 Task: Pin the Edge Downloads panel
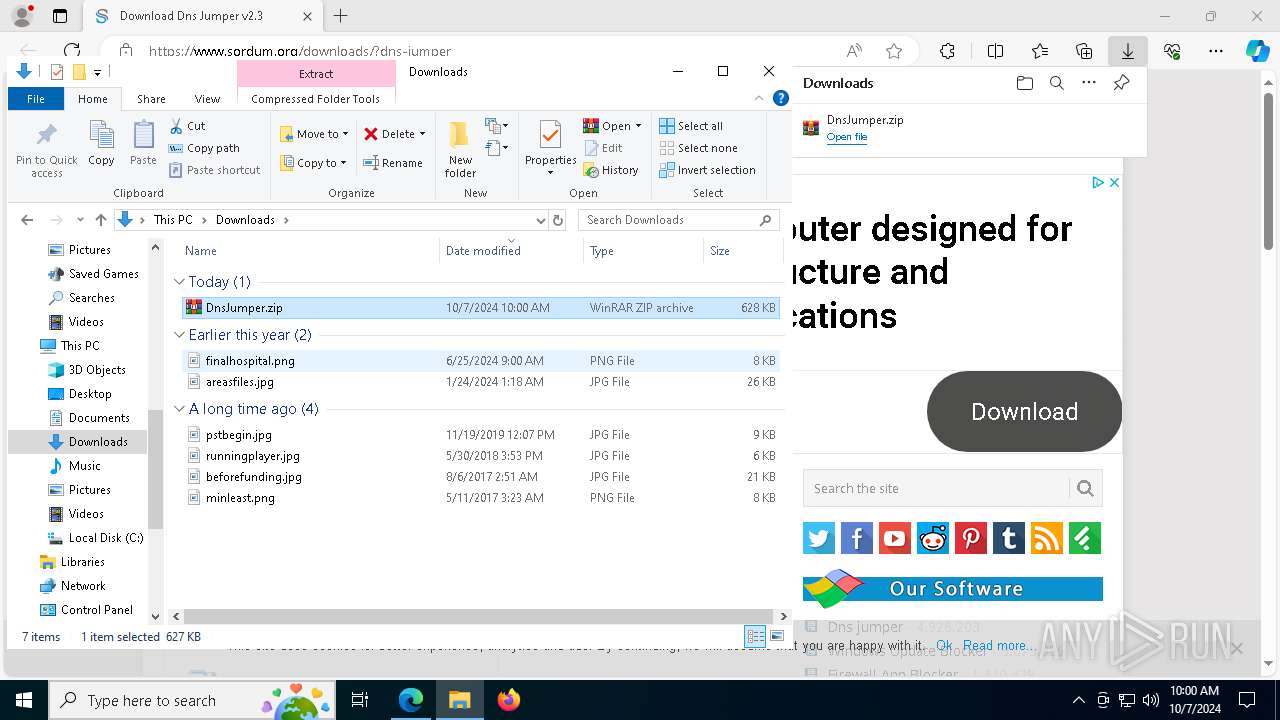click(1121, 83)
